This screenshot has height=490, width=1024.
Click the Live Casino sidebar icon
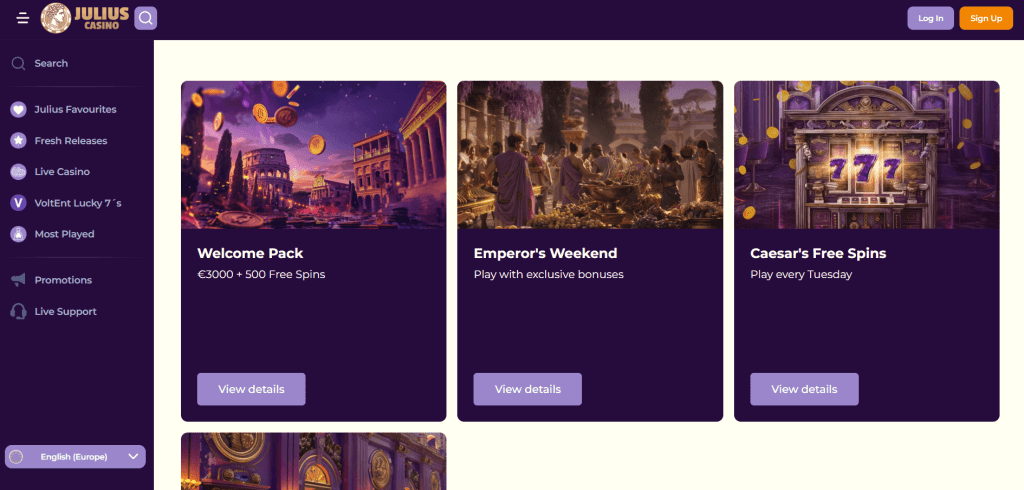pos(18,172)
